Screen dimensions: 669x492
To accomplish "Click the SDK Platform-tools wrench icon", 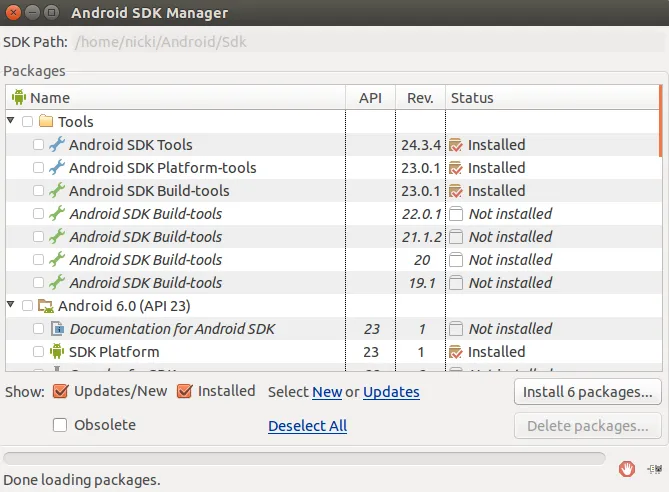I will 57,168.
